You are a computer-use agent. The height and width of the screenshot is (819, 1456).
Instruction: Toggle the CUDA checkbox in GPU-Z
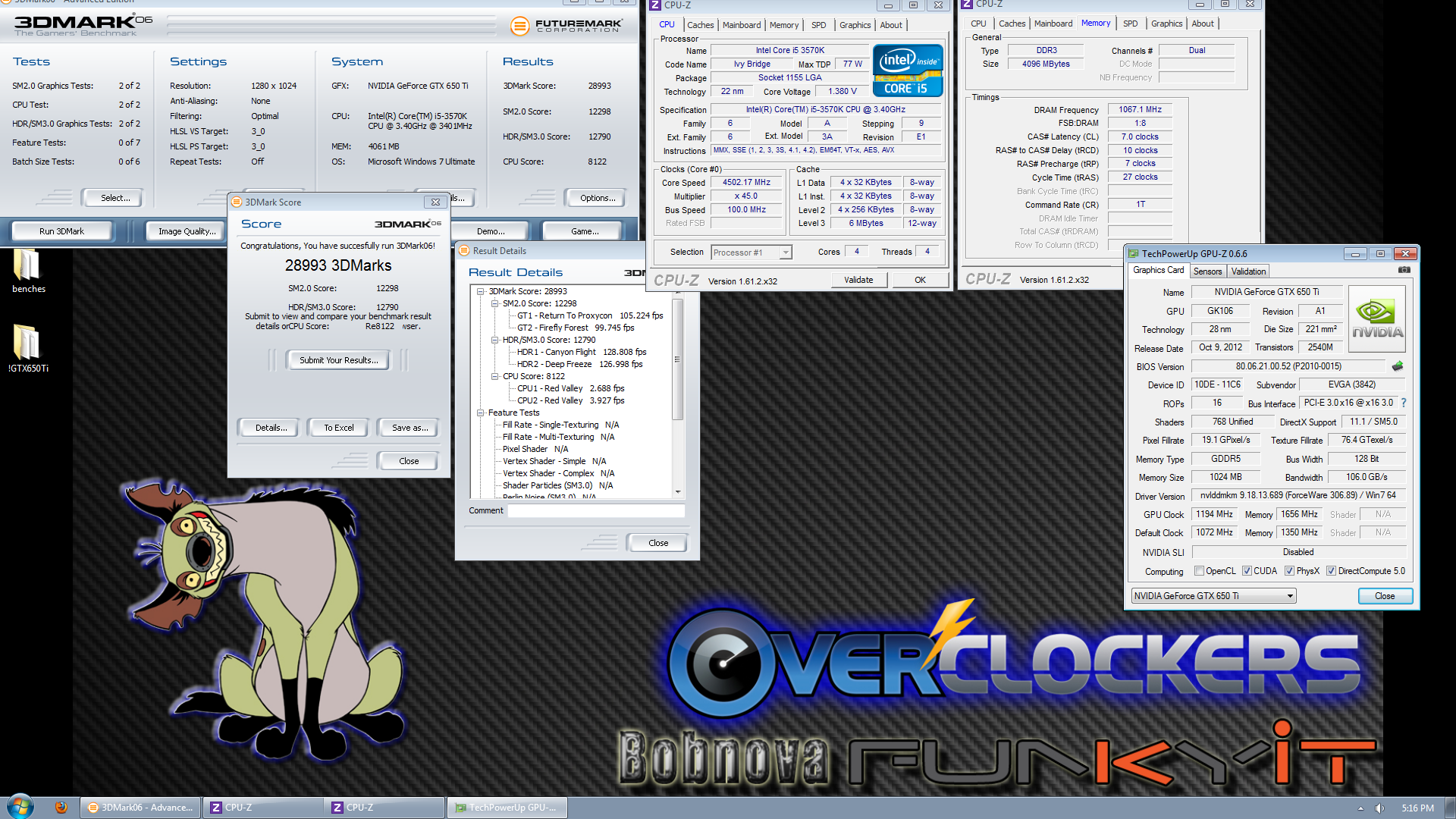(1247, 571)
